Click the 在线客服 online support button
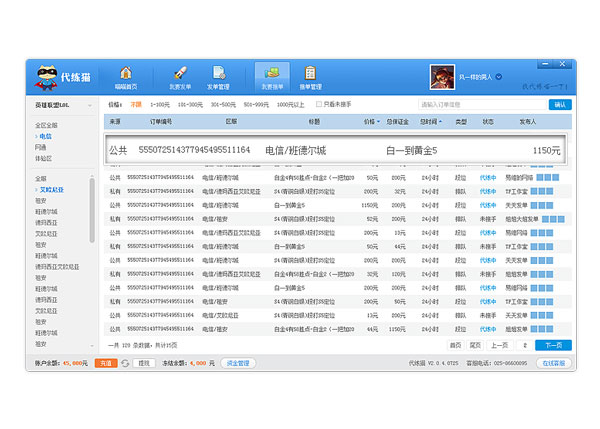The image size is (600, 429). [554, 363]
